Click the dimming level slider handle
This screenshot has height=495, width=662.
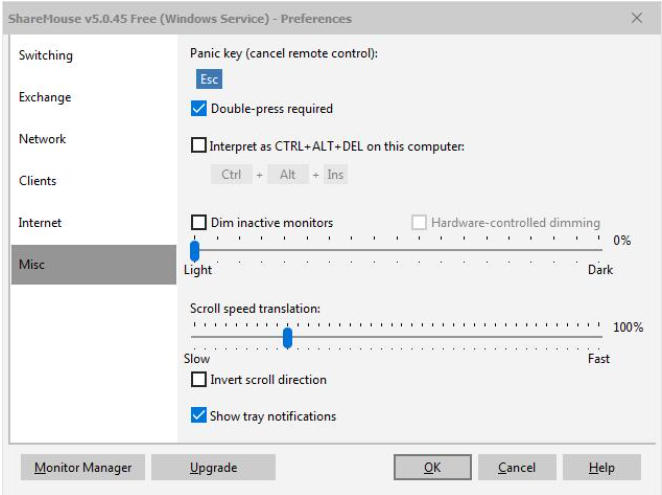point(195,250)
